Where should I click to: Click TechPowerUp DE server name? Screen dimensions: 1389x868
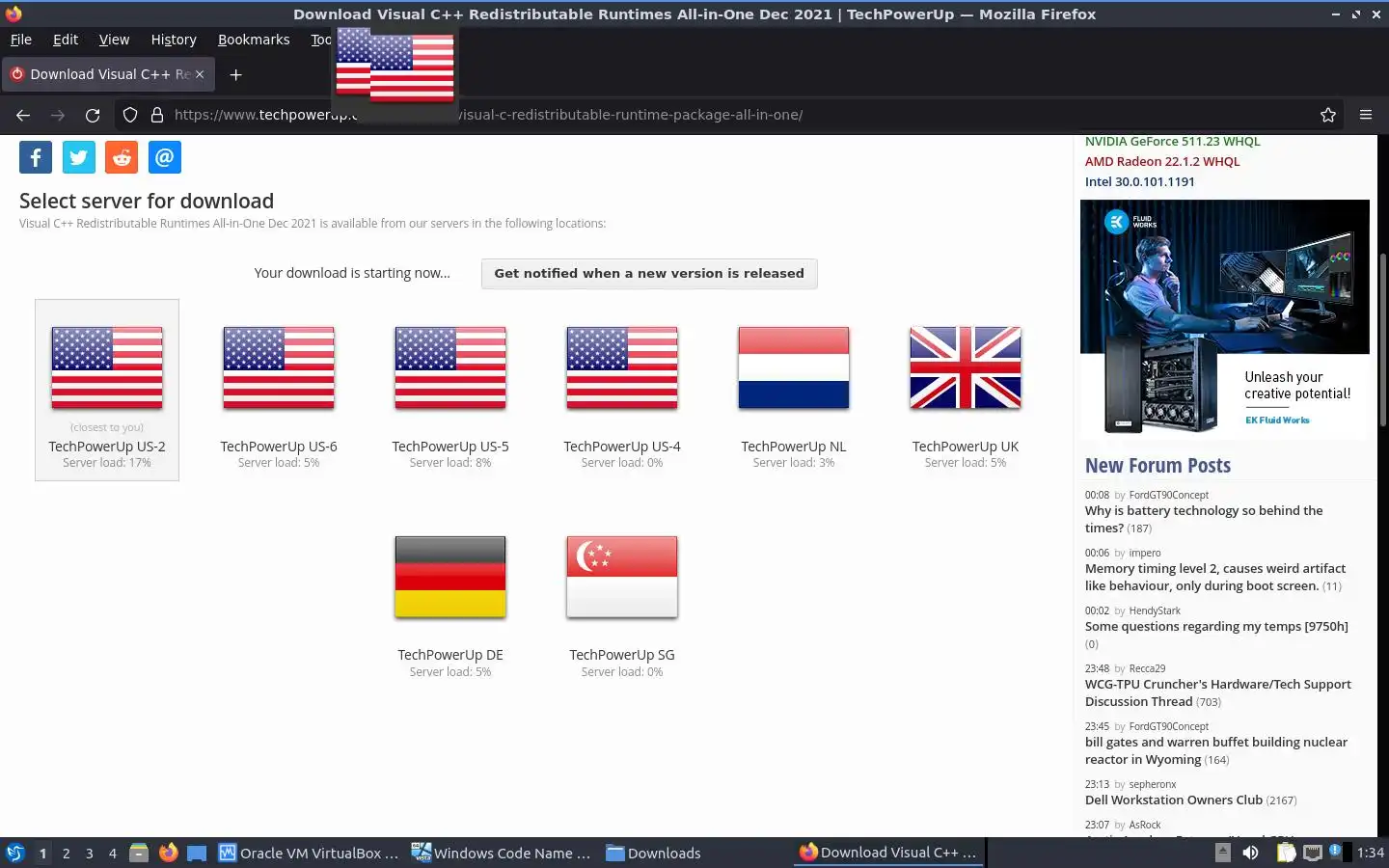click(450, 655)
